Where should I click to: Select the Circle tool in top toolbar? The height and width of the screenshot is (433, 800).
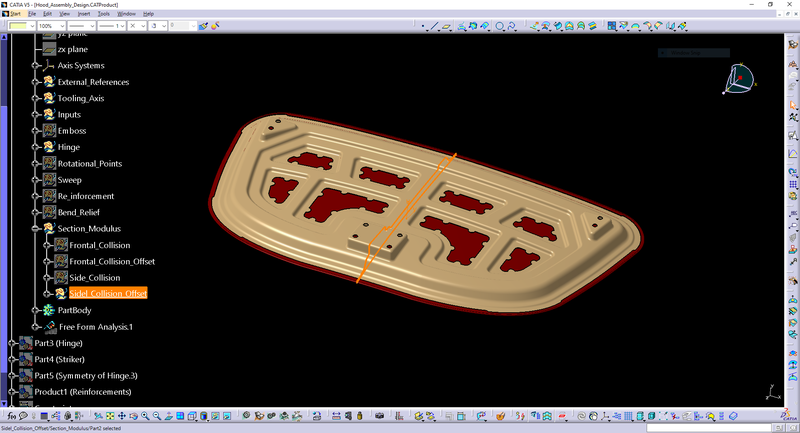(500, 26)
